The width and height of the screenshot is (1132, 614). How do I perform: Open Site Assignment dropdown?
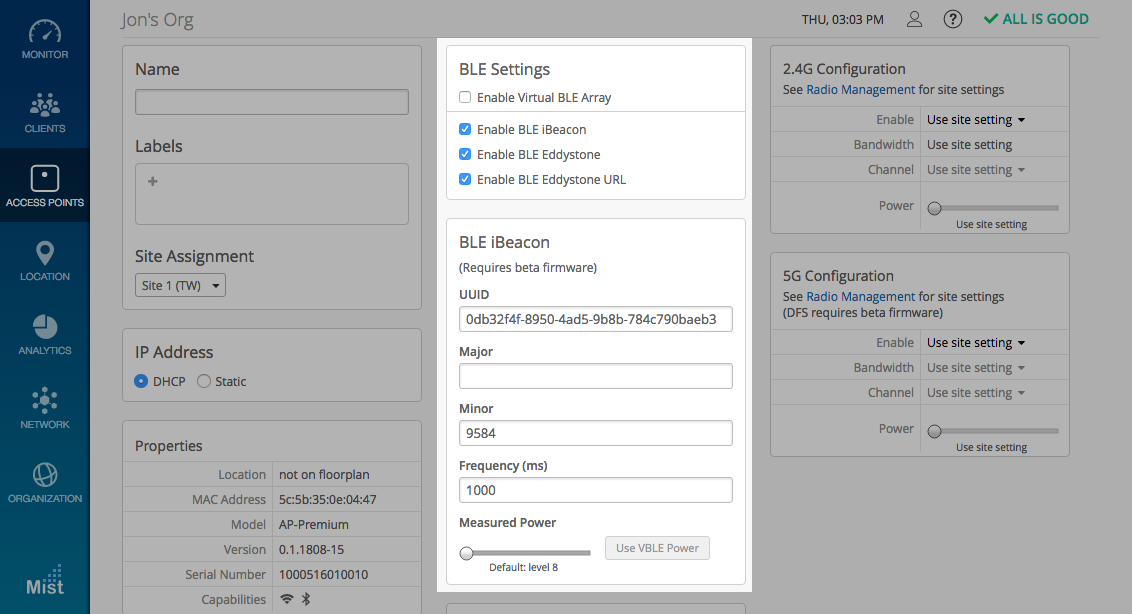click(181, 286)
